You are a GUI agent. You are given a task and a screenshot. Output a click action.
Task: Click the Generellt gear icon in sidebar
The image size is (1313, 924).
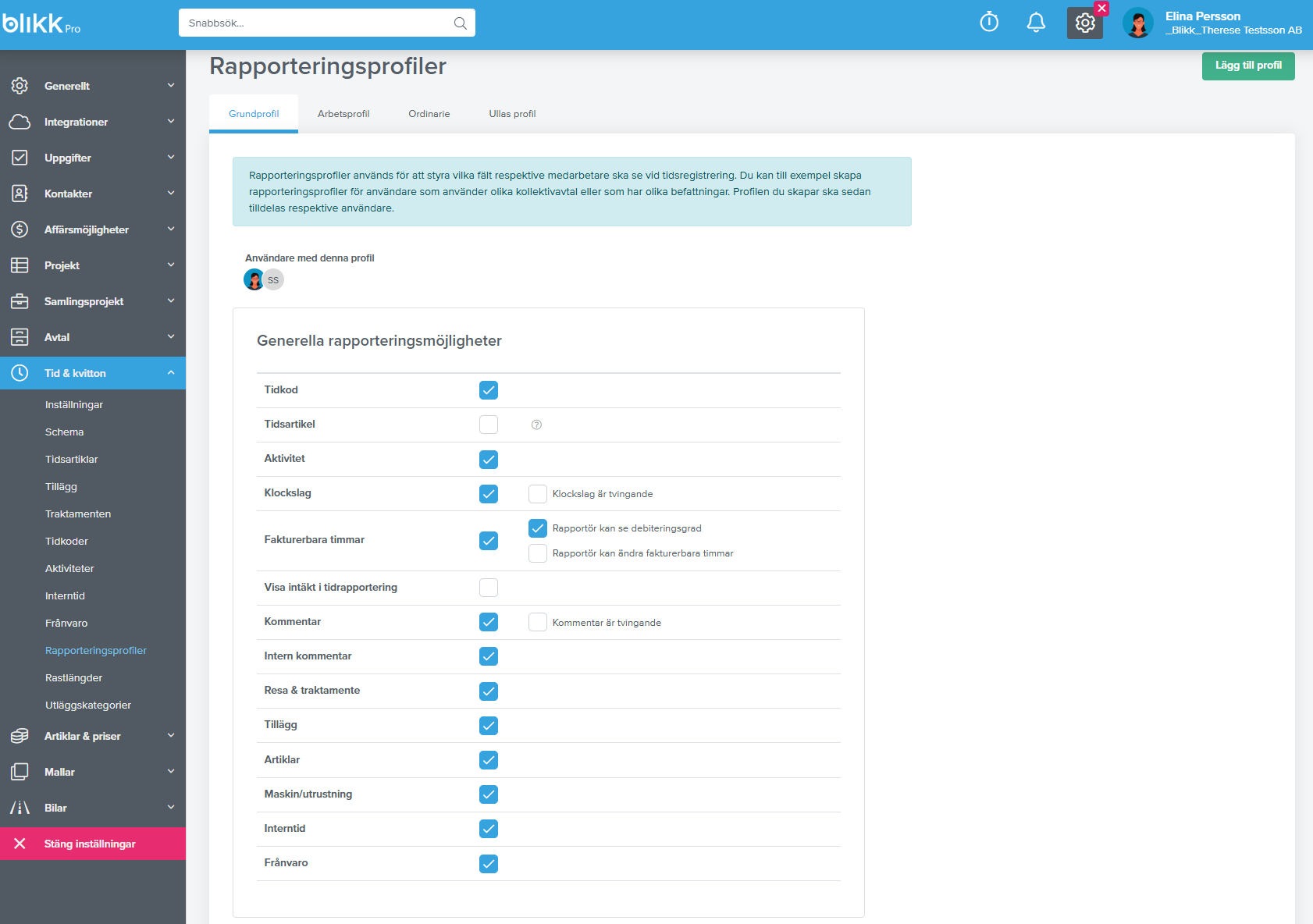[20, 86]
